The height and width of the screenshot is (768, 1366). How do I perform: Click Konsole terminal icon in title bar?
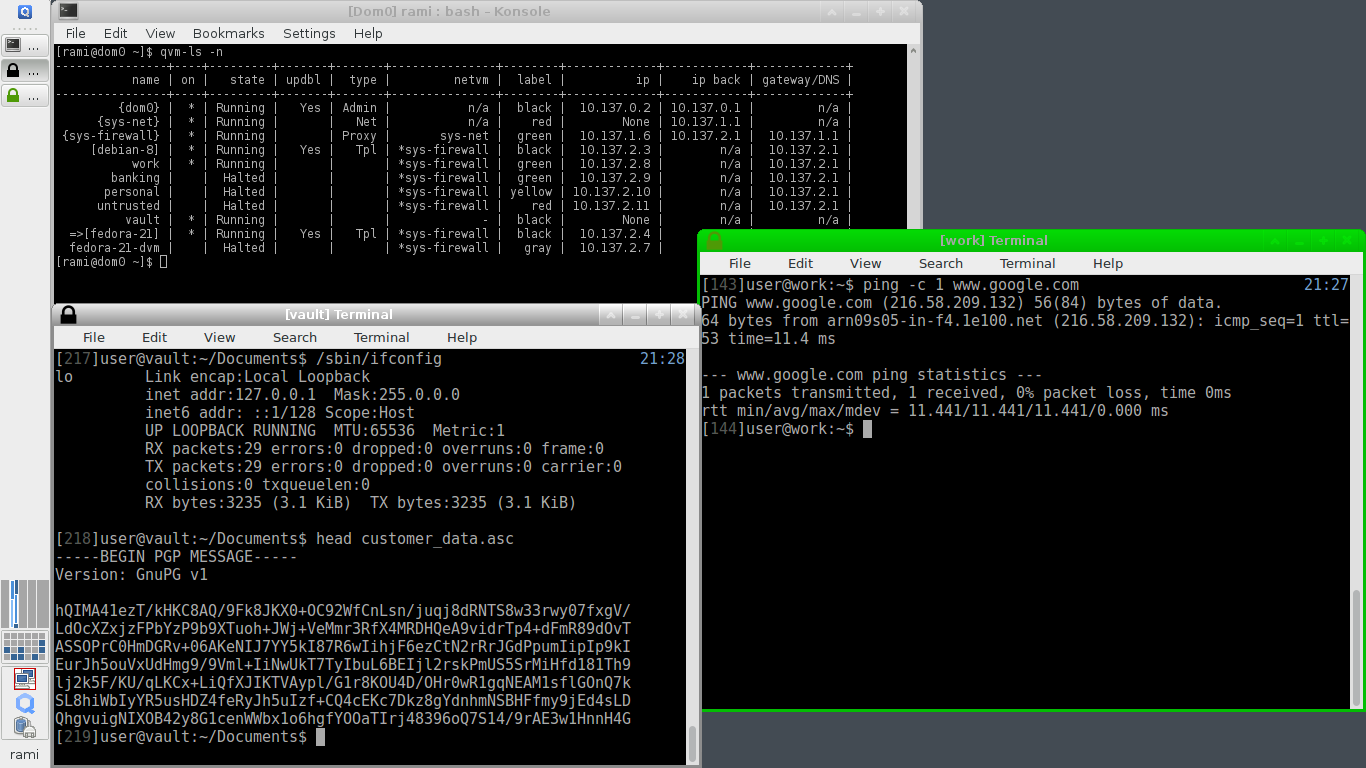tap(68, 11)
